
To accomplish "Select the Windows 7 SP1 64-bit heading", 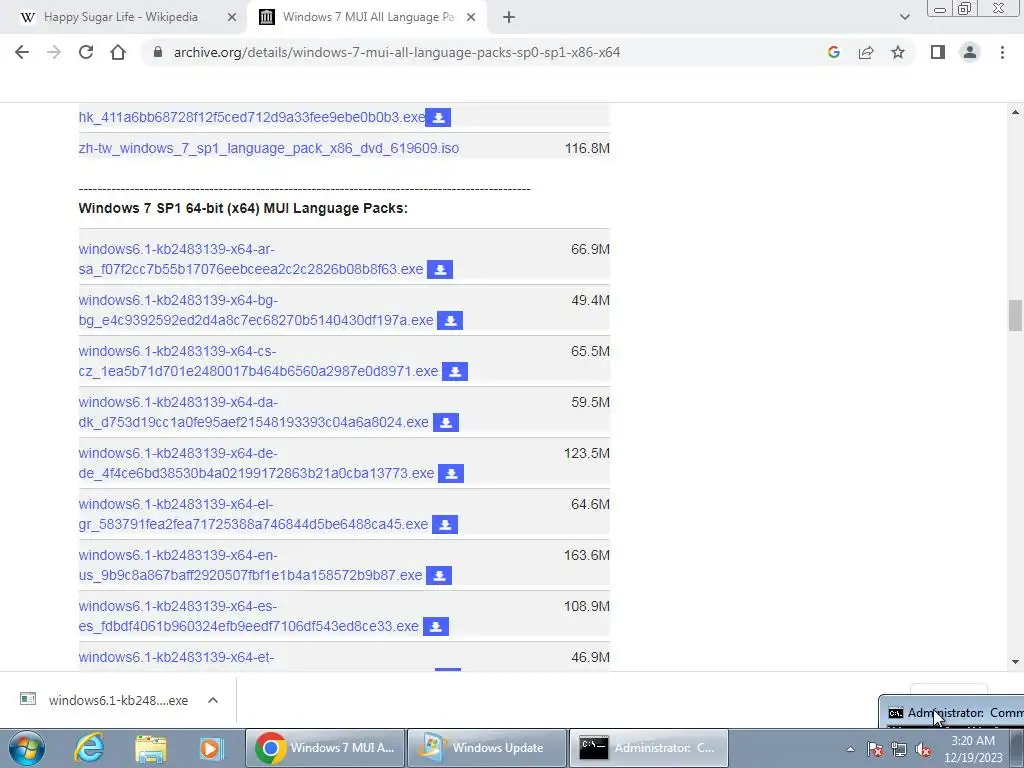I will [243, 208].
